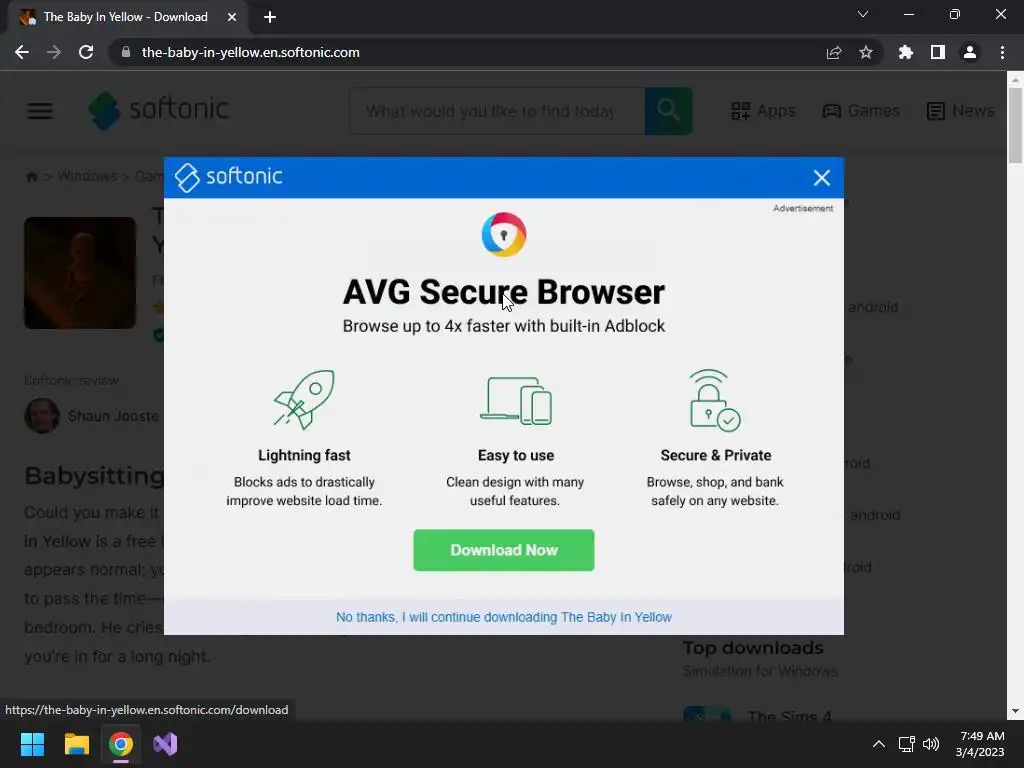1024x768 pixels.
Task: Reload the page with refresh icon
Action: 86,52
